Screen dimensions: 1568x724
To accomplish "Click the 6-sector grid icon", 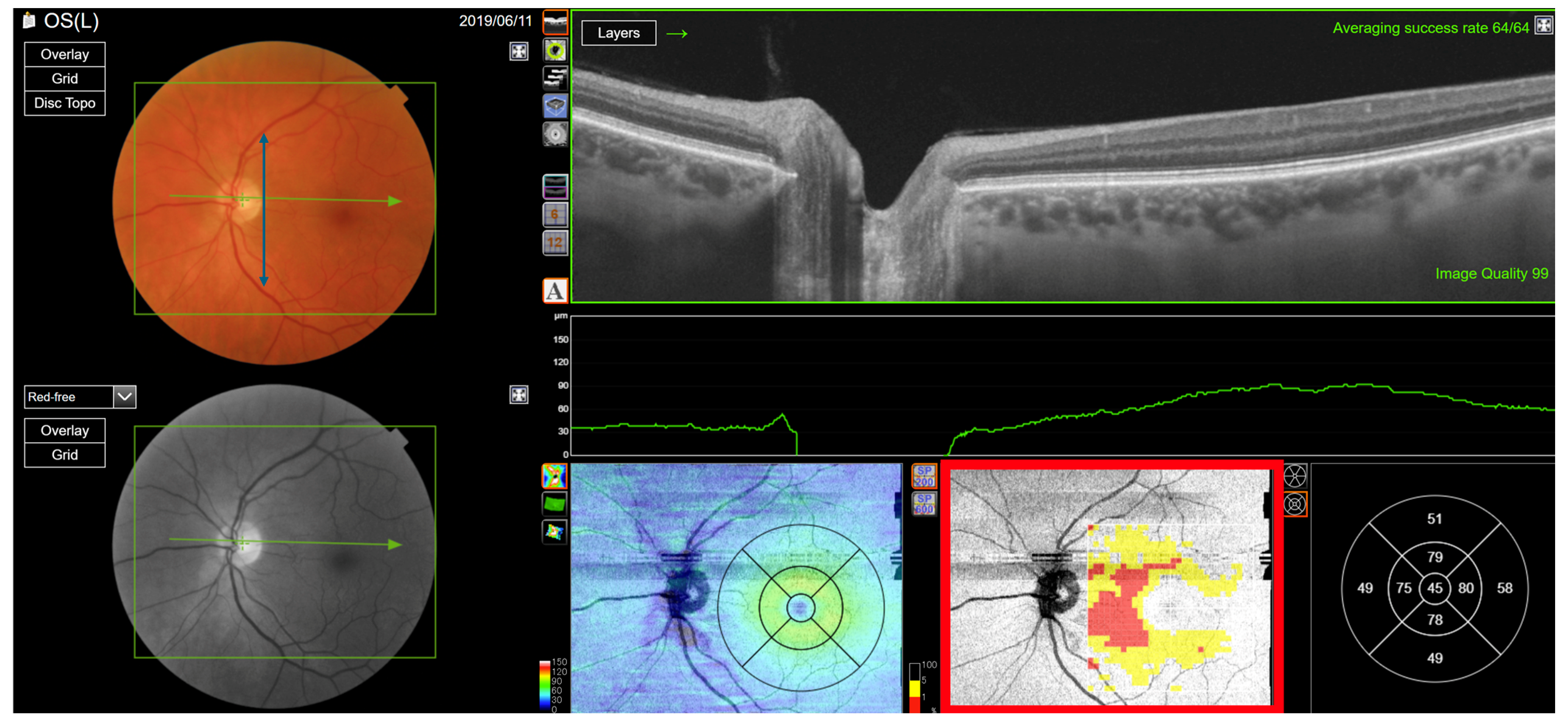I will pos(554,214).
